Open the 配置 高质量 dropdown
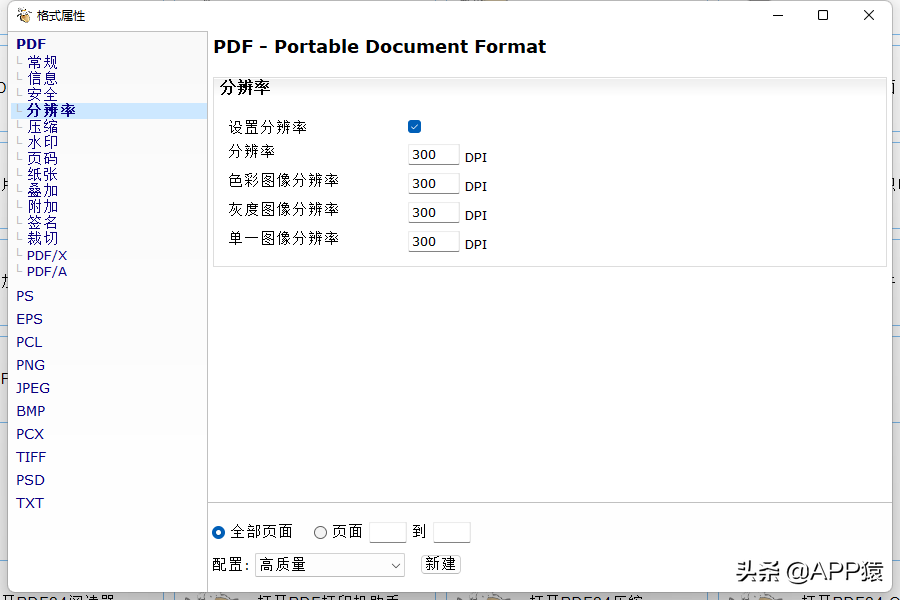The width and height of the screenshot is (900, 600). click(x=330, y=565)
